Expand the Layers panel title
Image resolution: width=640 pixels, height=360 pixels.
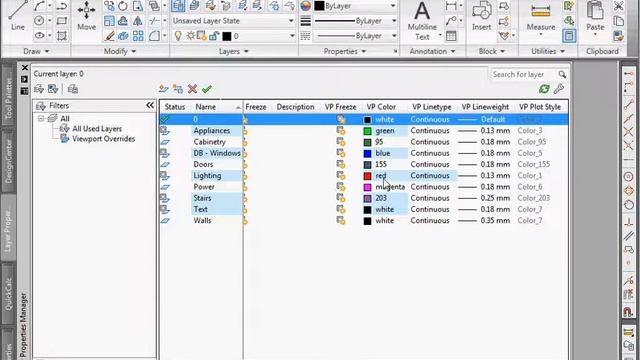[233, 51]
